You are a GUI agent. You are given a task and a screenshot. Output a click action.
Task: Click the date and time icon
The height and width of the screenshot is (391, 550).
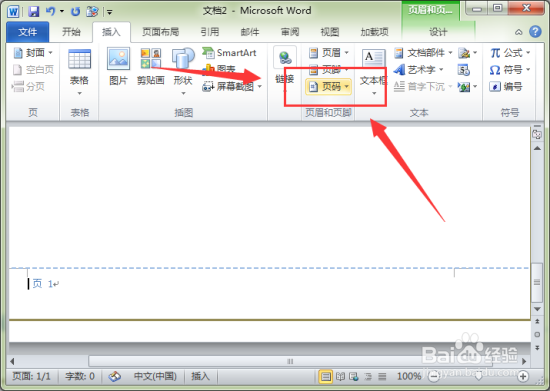tap(464, 70)
